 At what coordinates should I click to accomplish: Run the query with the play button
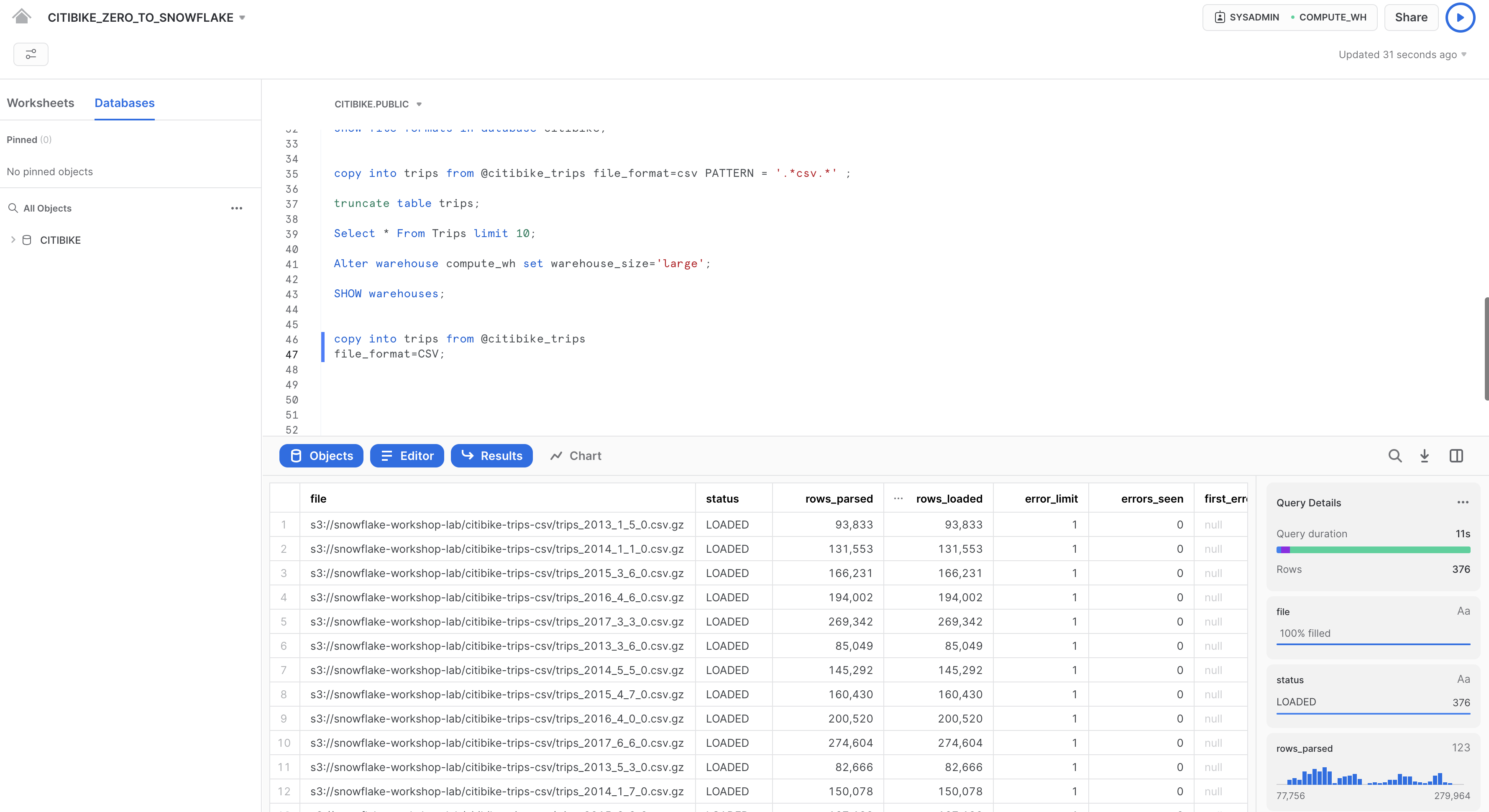pos(1460,17)
